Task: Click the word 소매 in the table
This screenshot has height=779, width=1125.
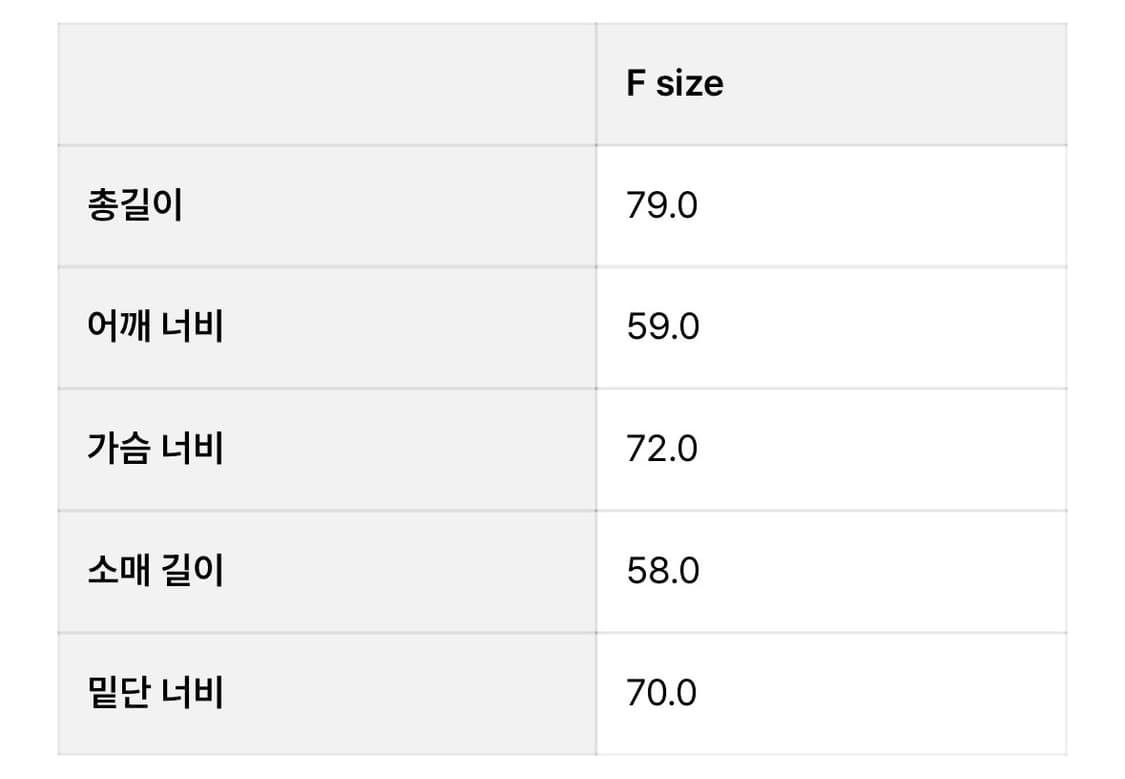Action: [118, 571]
